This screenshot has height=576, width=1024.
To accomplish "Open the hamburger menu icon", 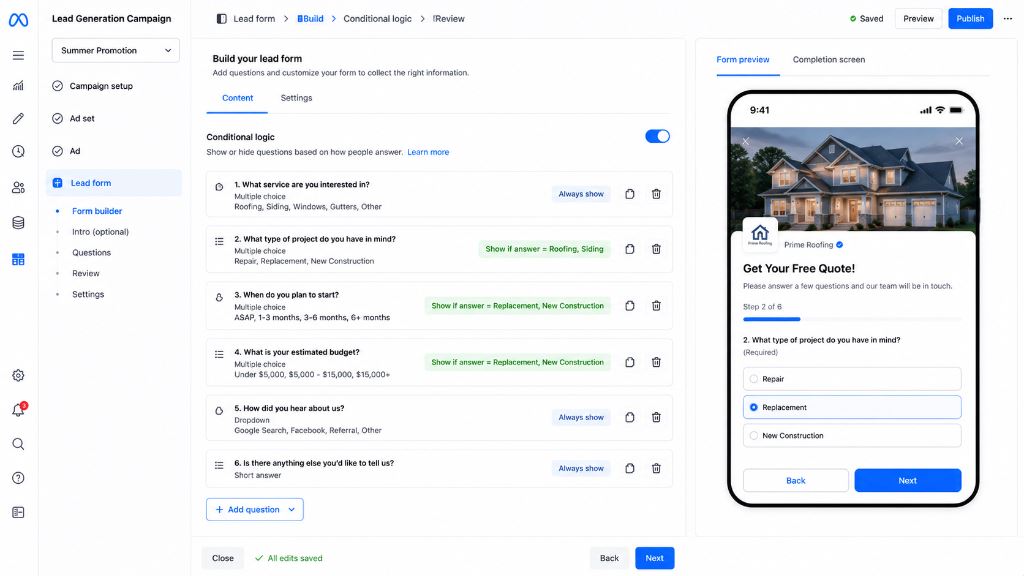I will (x=18, y=56).
